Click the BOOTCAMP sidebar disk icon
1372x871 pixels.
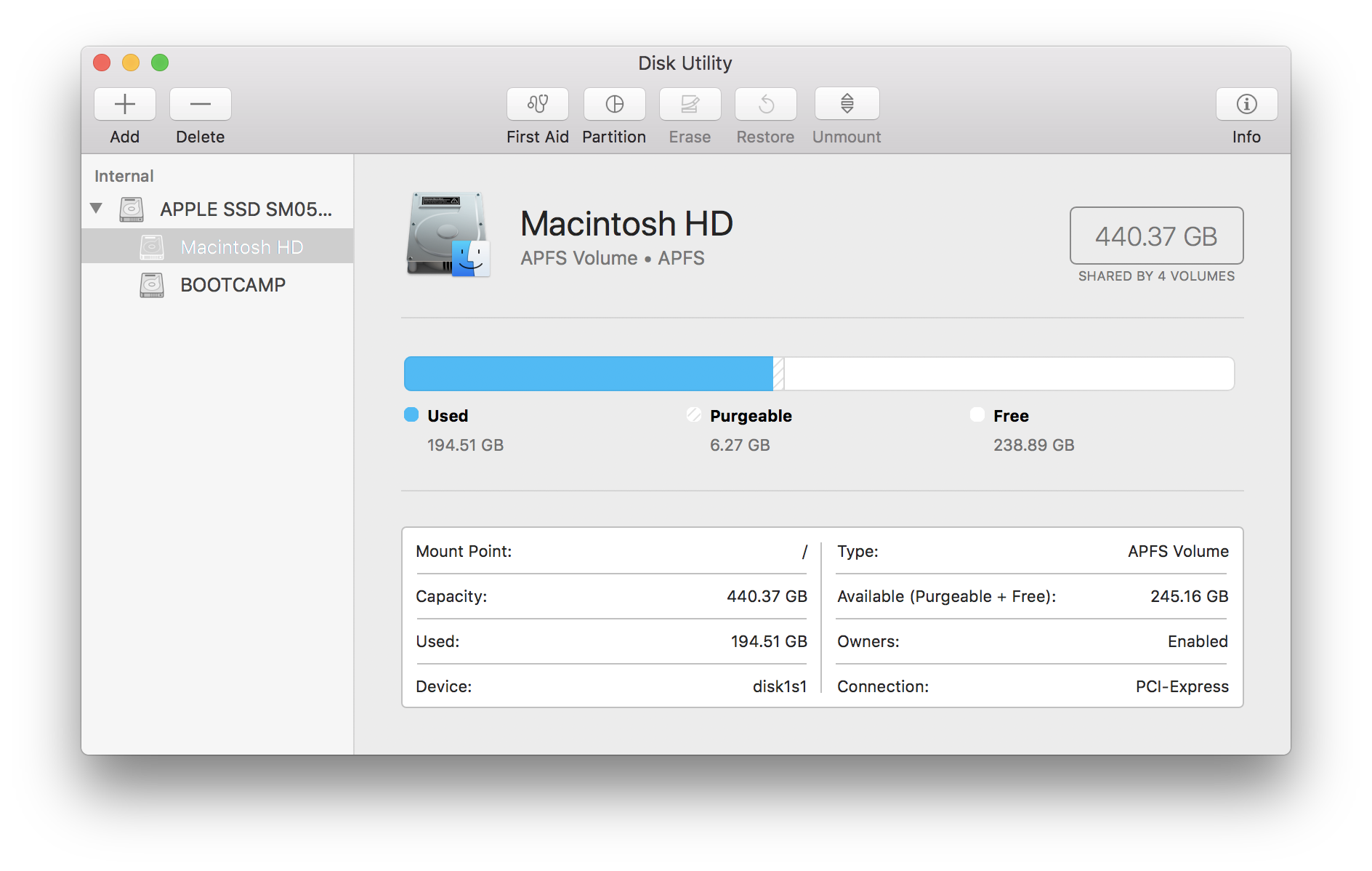point(152,285)
